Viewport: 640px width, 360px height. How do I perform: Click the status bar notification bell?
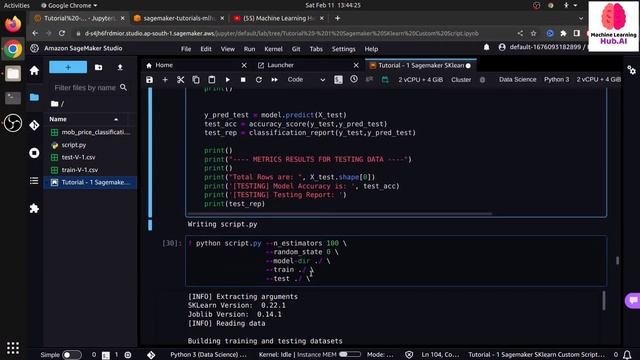point(627,354)
